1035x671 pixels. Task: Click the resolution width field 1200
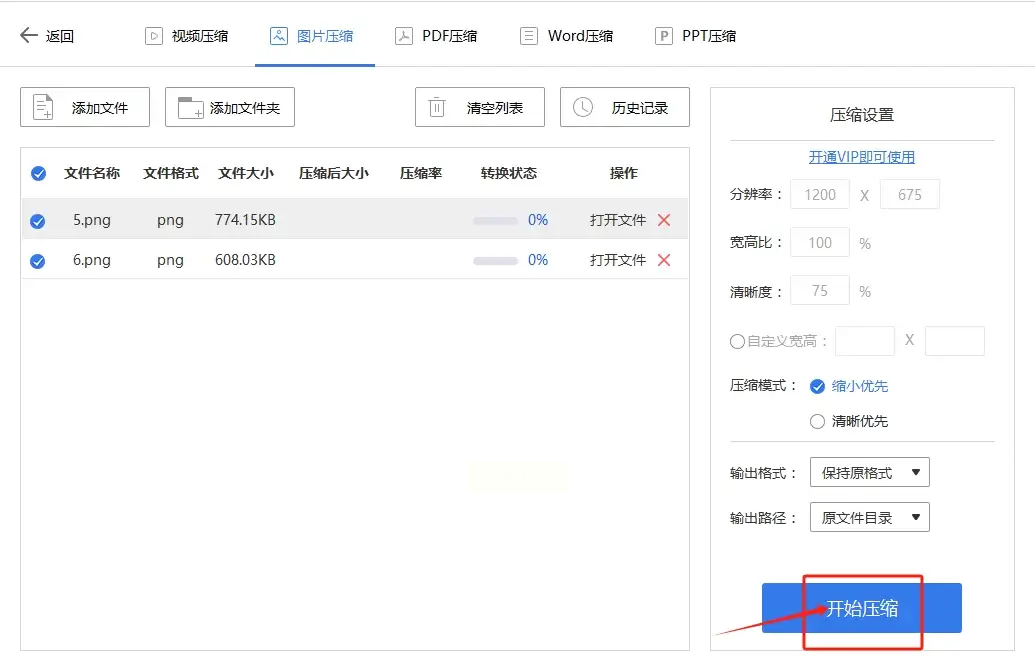tap(820, 194)
